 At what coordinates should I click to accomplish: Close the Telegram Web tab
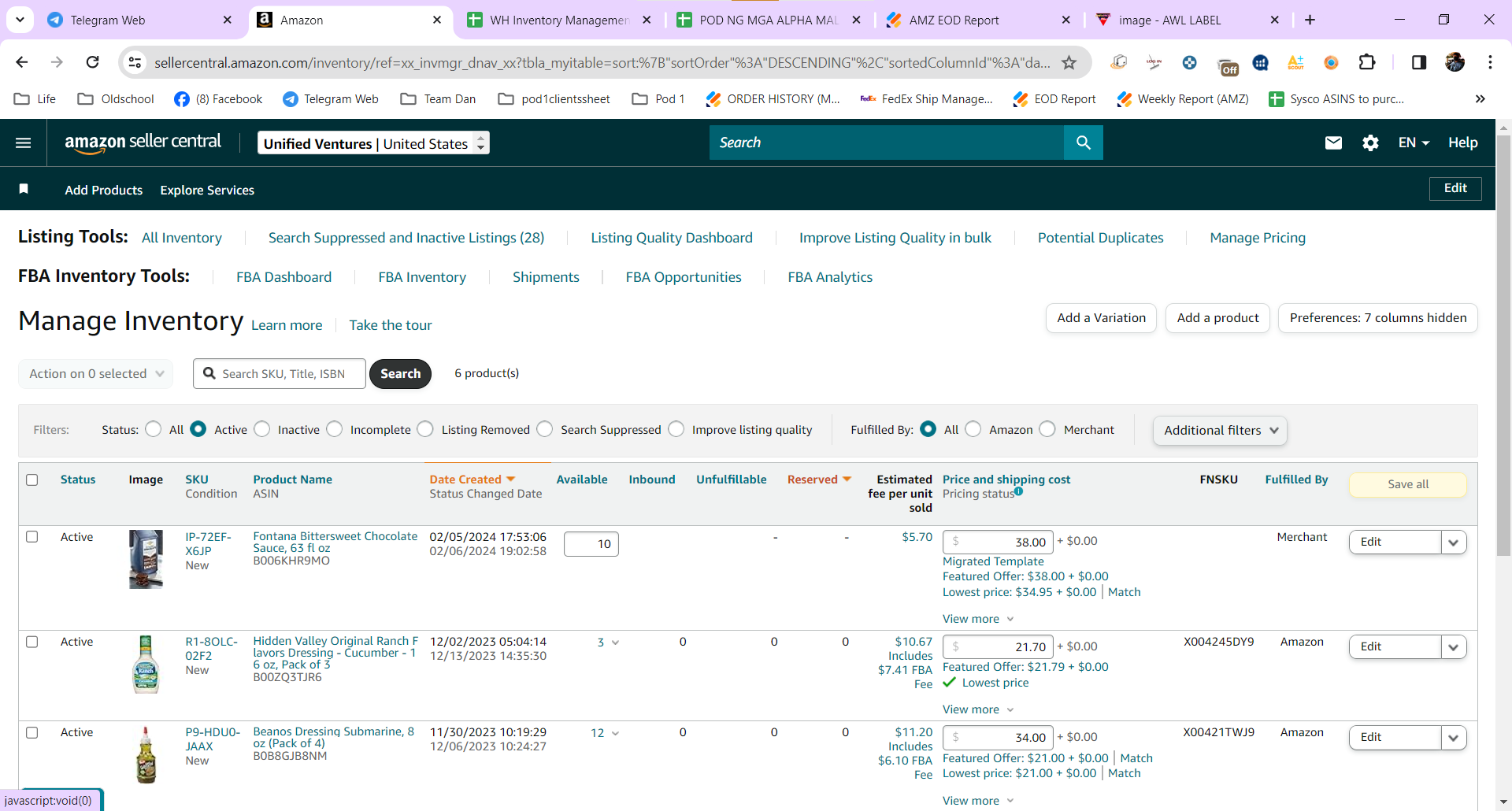[228, 20]
